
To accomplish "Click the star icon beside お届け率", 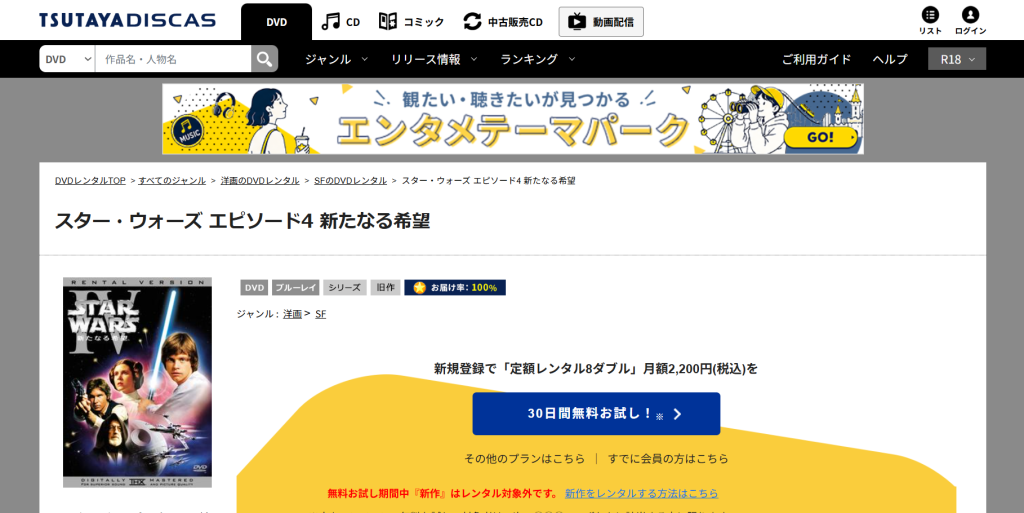I will 419,288.
